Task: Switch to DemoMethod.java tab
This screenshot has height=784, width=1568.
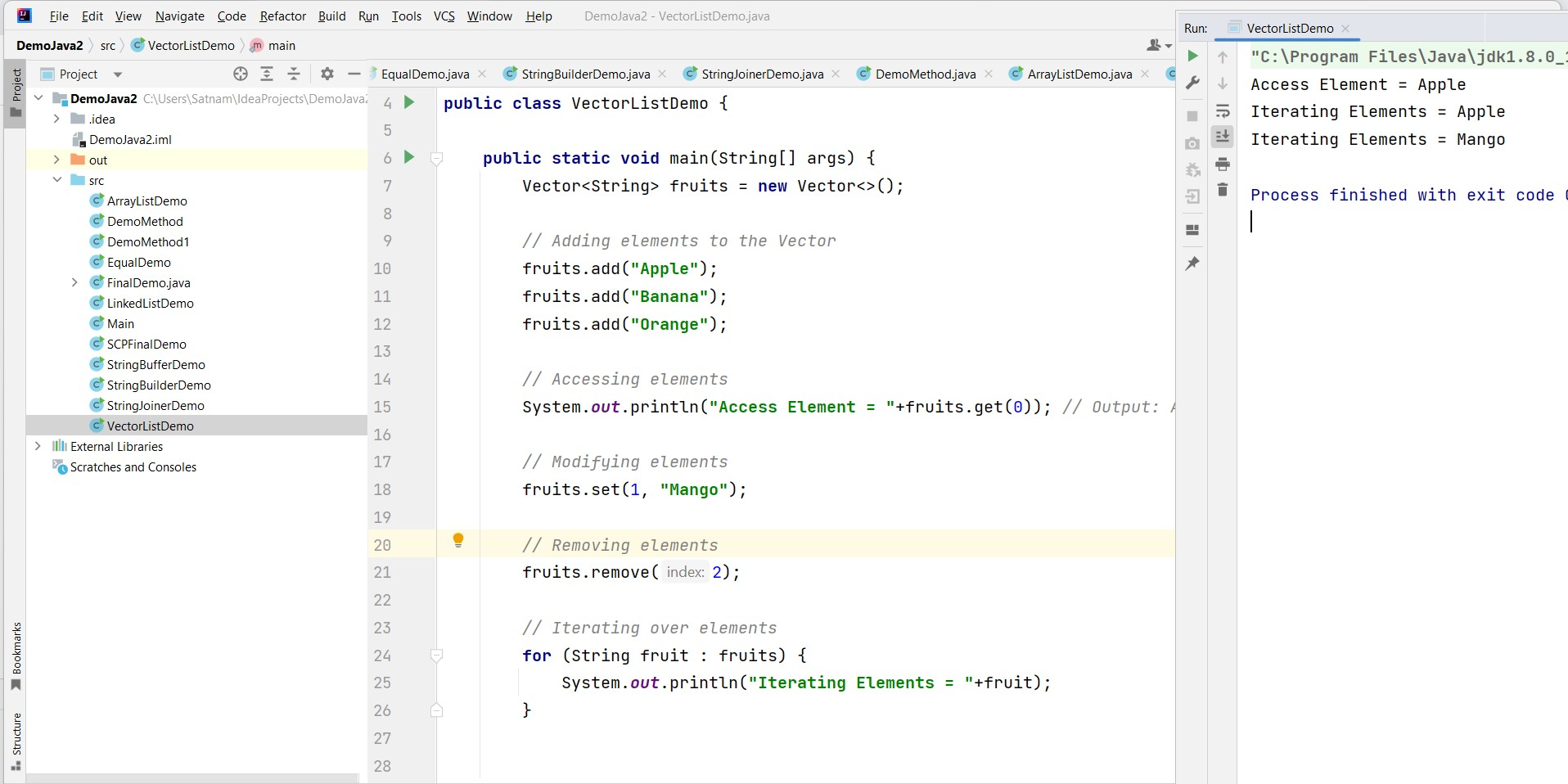Action: click(925, 74)
